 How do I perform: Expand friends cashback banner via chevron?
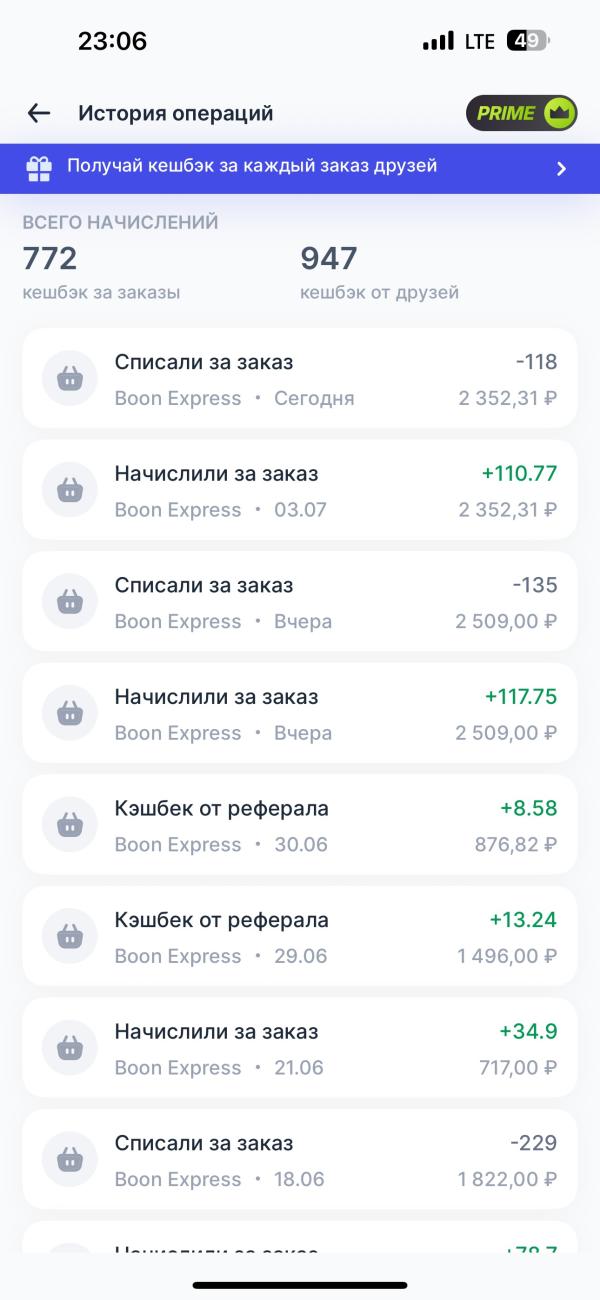pos(561,168)
